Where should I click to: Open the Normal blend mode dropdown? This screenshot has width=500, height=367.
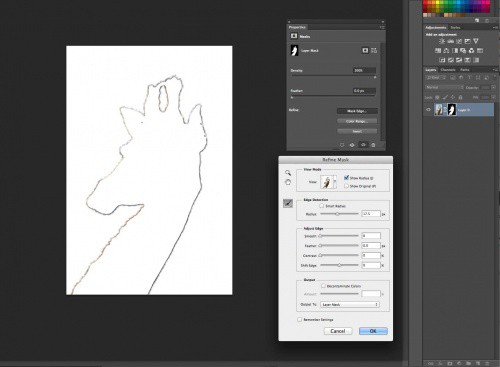(444, 87)
